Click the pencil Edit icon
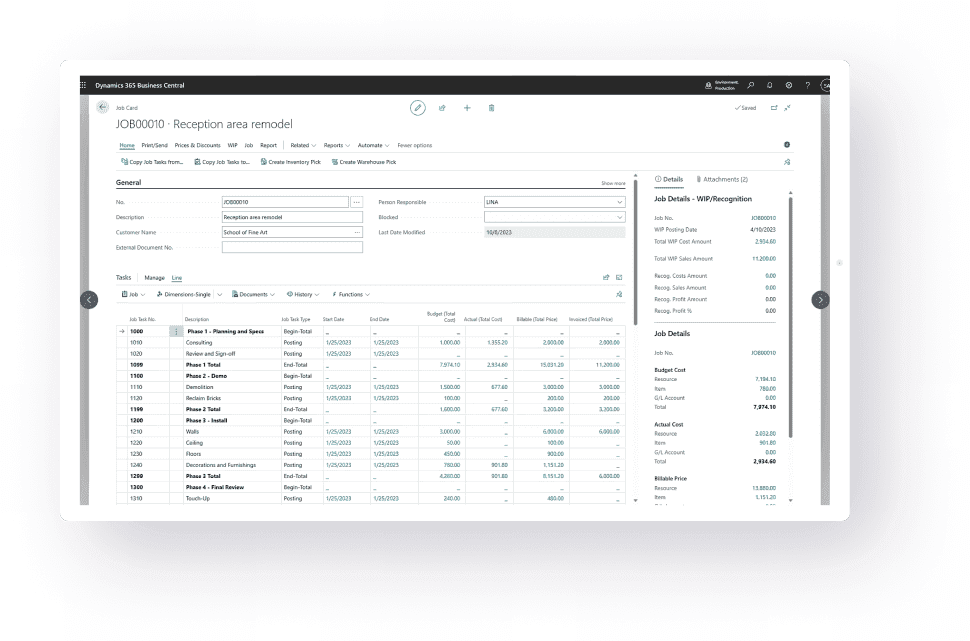The image size is (970, 641). point(418,108)
